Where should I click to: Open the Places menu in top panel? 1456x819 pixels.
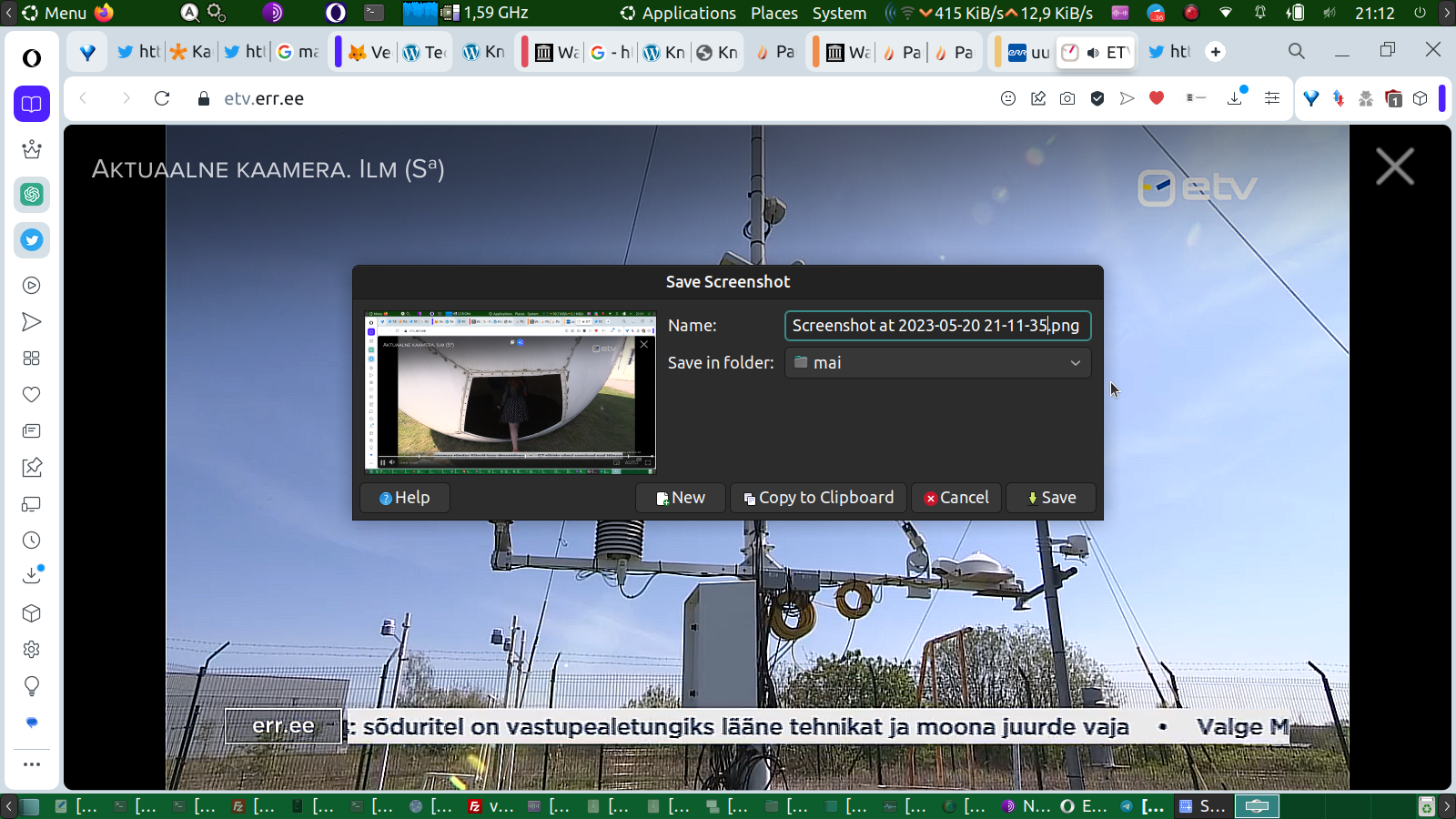point(773,13)
